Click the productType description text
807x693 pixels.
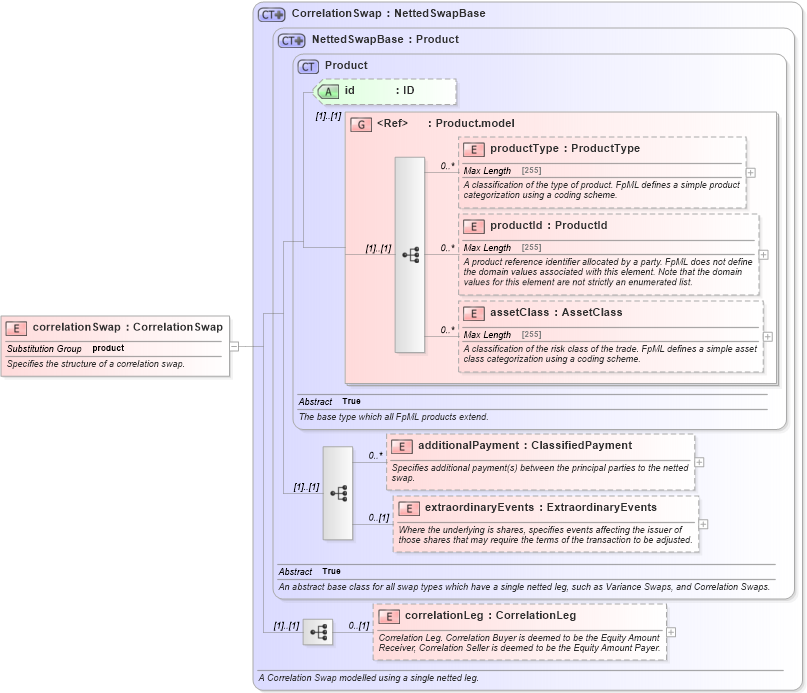click(602, 190)
